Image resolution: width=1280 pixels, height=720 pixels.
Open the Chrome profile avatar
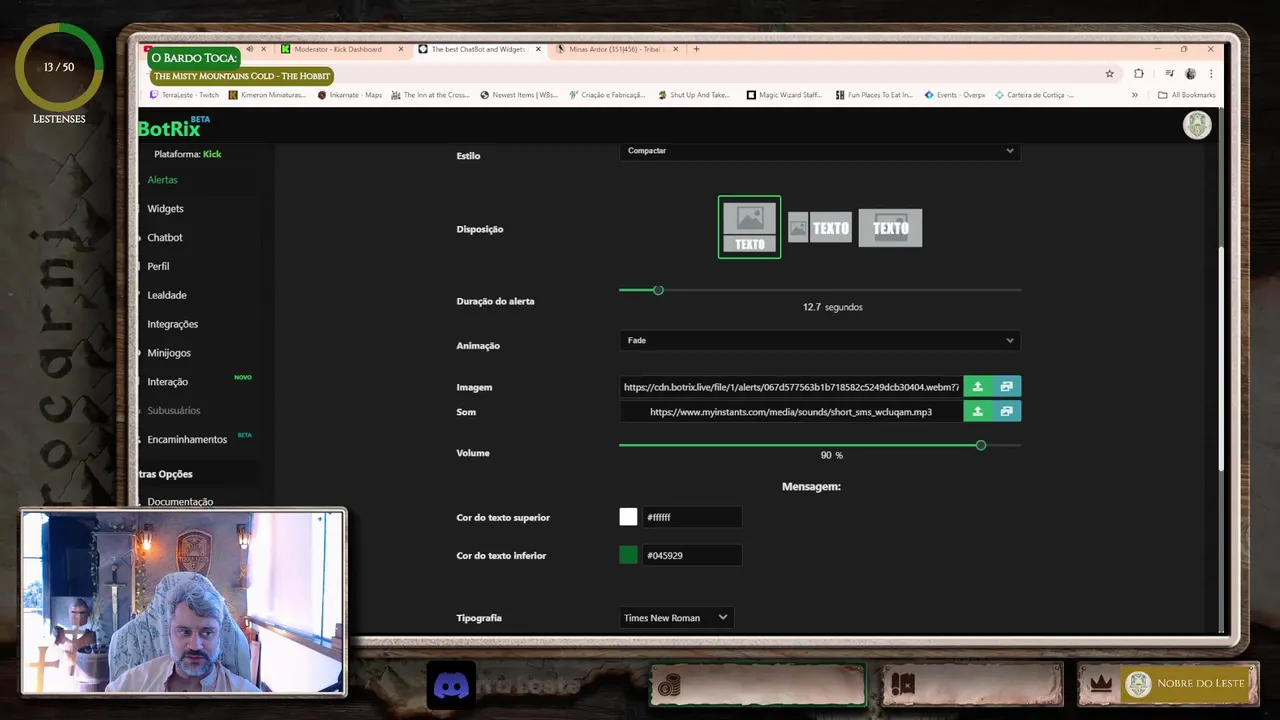1190,74
